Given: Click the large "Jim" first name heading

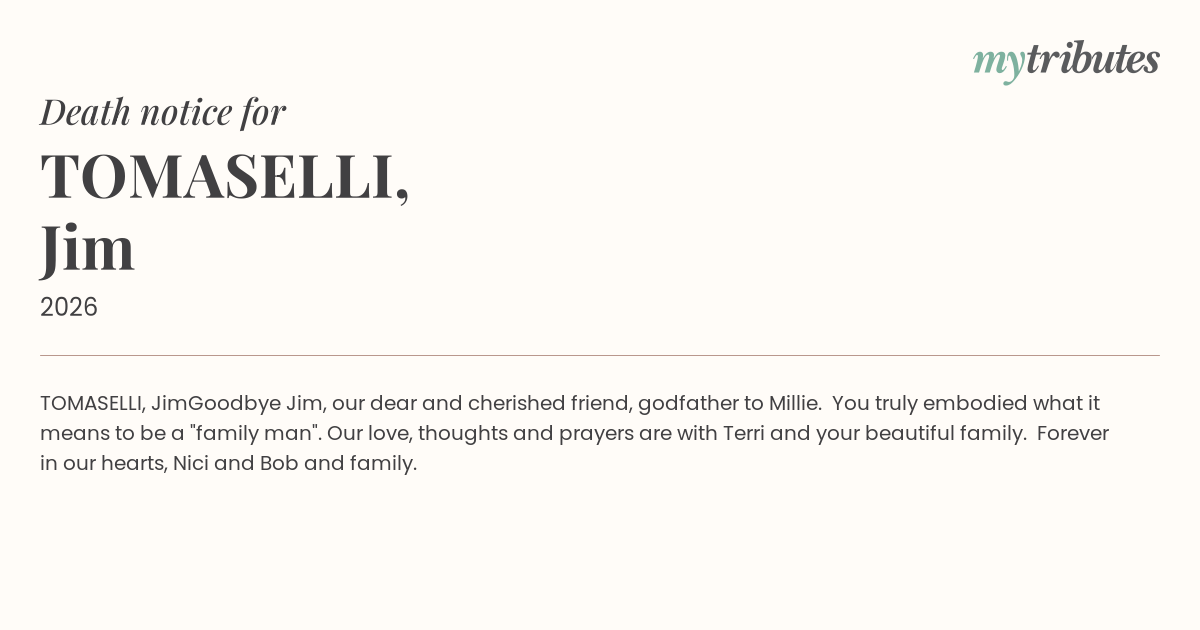Looking at the screenshot, I should coord(88,248).
